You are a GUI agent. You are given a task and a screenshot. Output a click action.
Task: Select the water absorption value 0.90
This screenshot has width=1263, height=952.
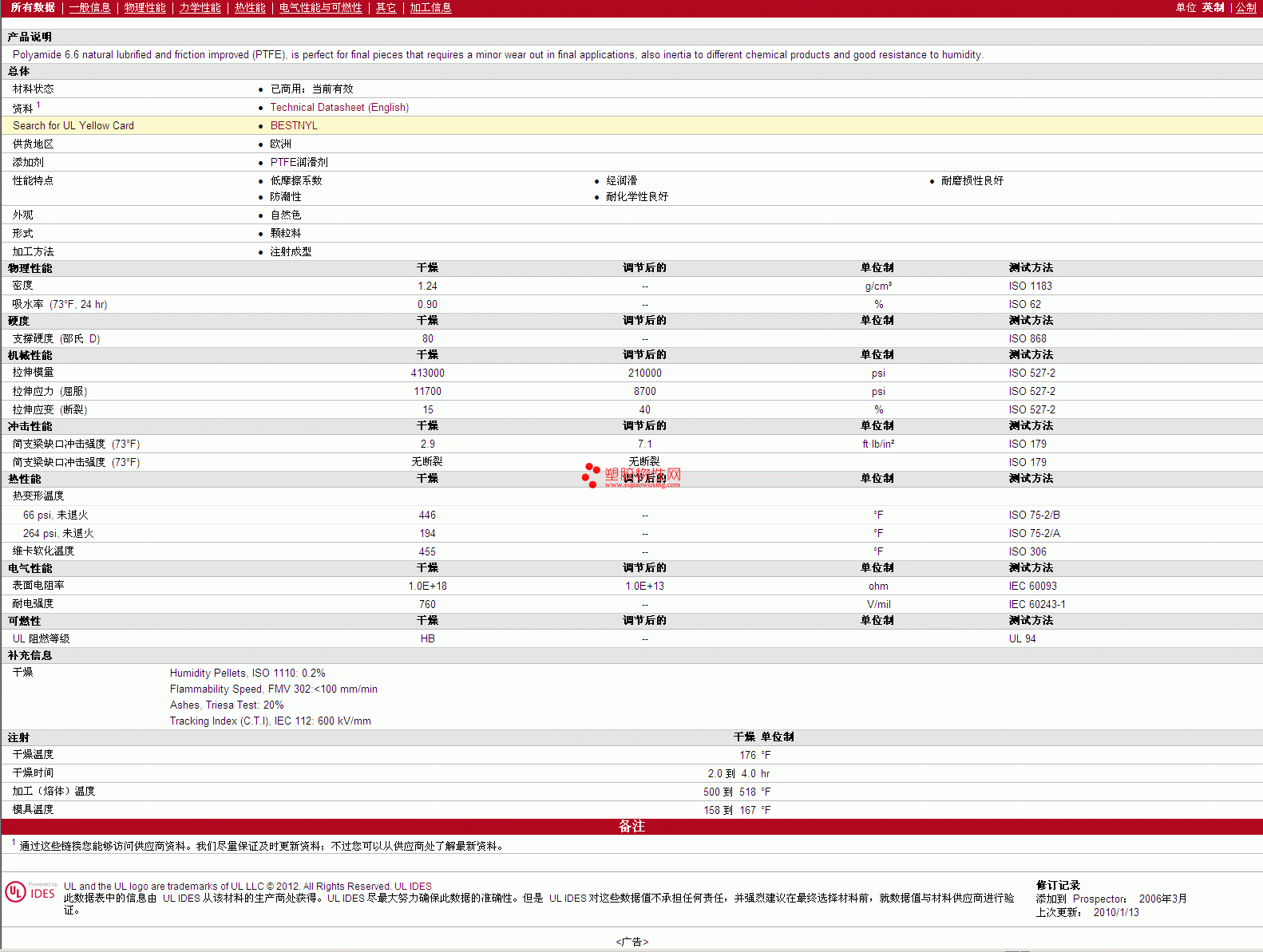click(x=427, y=304)
